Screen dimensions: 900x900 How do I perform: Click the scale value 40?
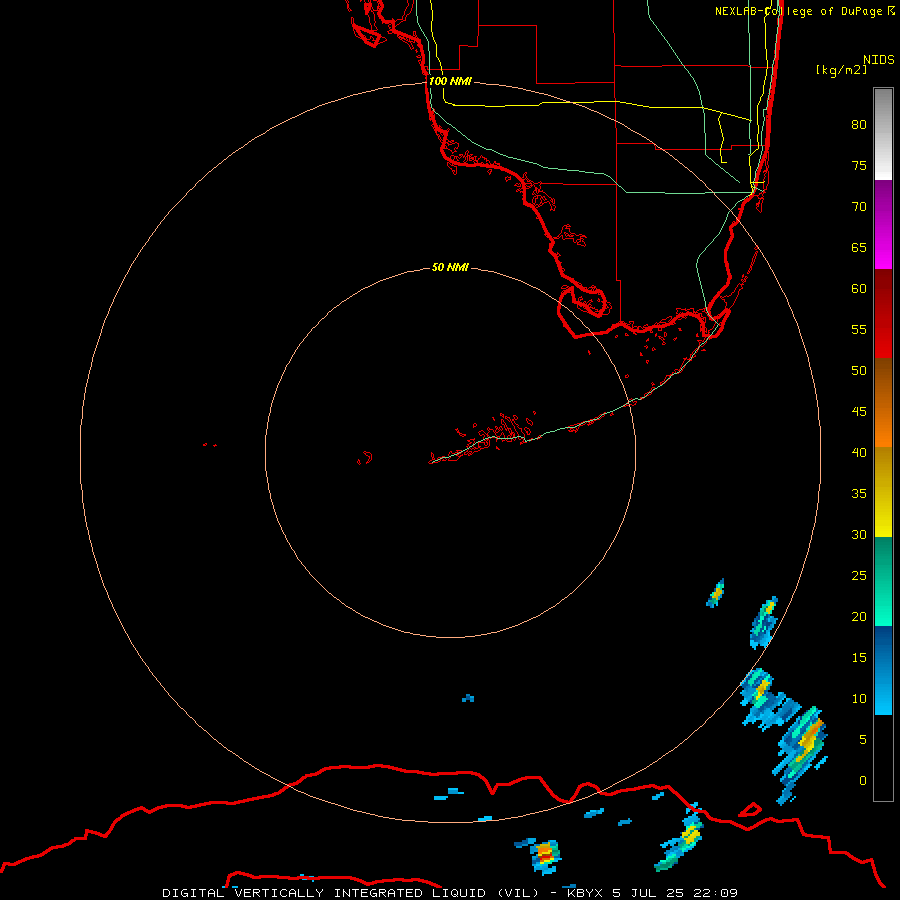click(859, 452)
